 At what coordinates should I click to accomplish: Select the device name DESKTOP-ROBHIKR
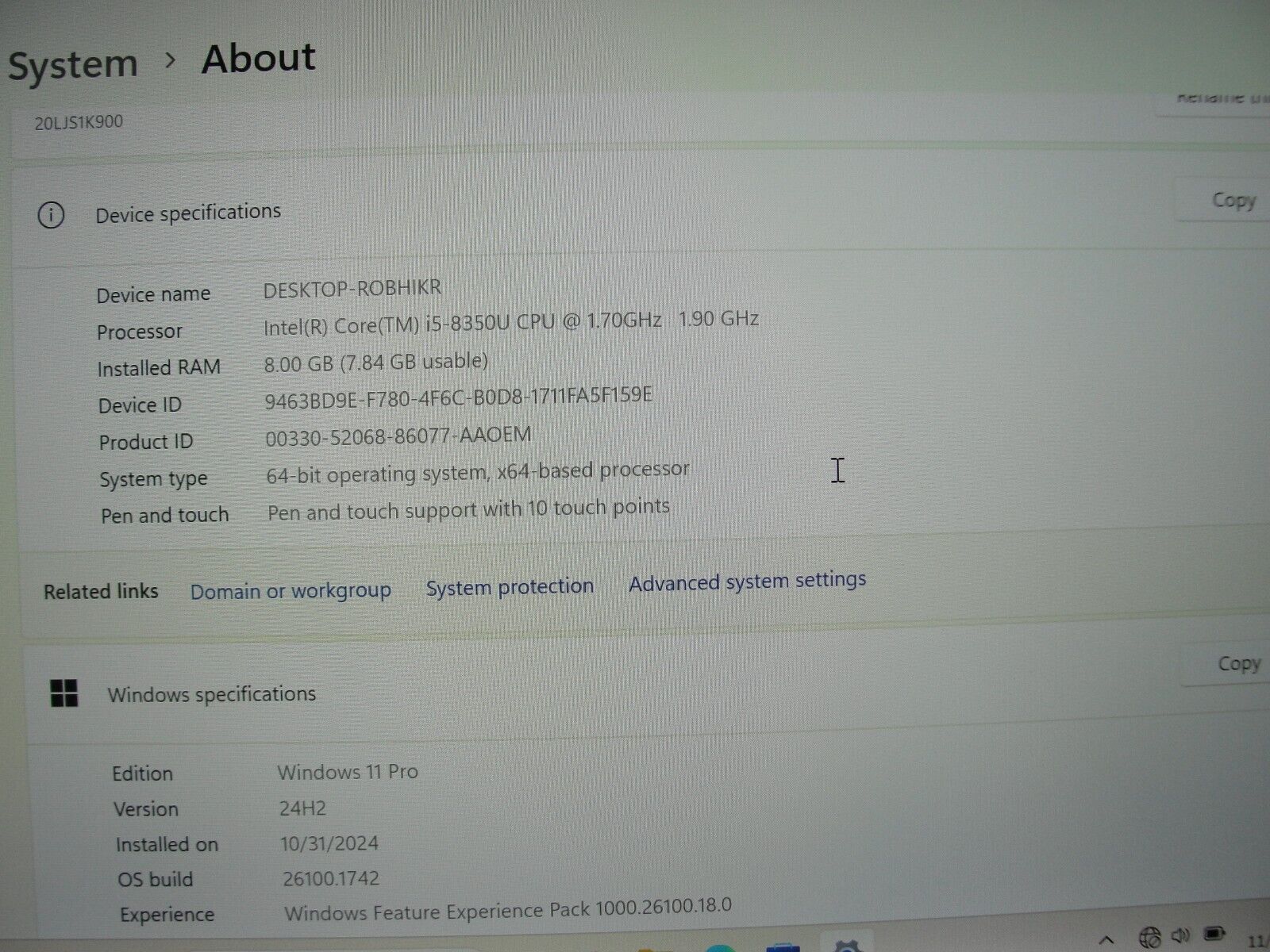tap(352, 288)
